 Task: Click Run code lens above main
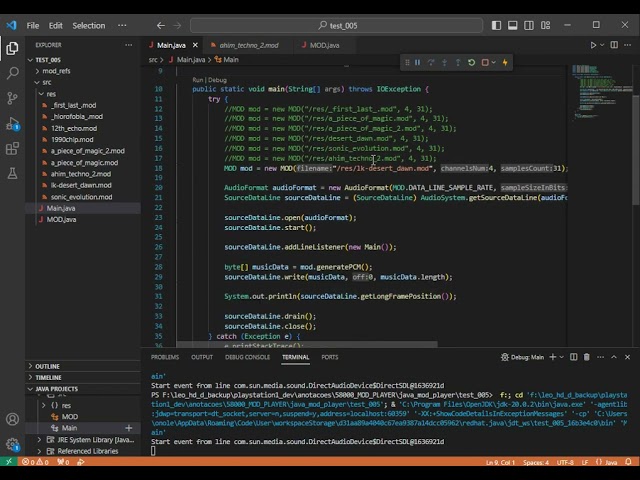pyautogui.click(x=198, y=80)
